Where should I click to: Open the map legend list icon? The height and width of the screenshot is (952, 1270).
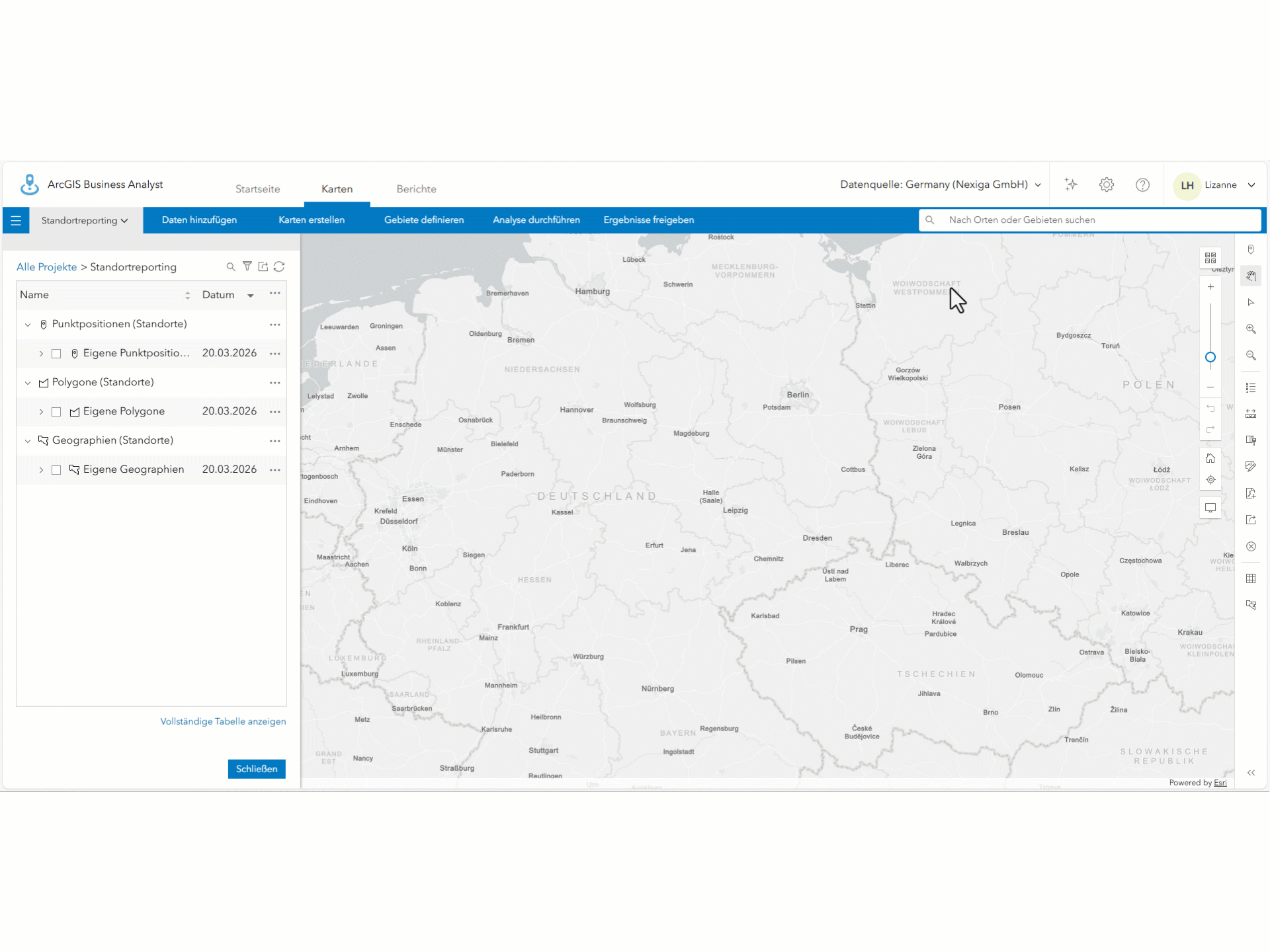click(1251, 388)
